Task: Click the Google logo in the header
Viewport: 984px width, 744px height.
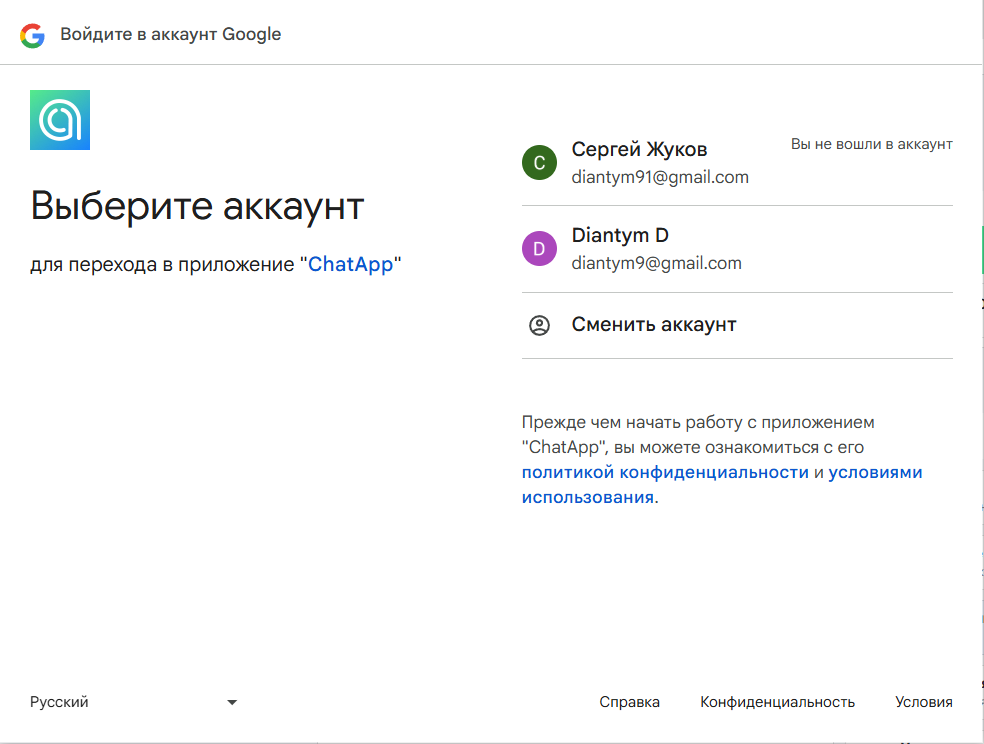Action: 32,35
